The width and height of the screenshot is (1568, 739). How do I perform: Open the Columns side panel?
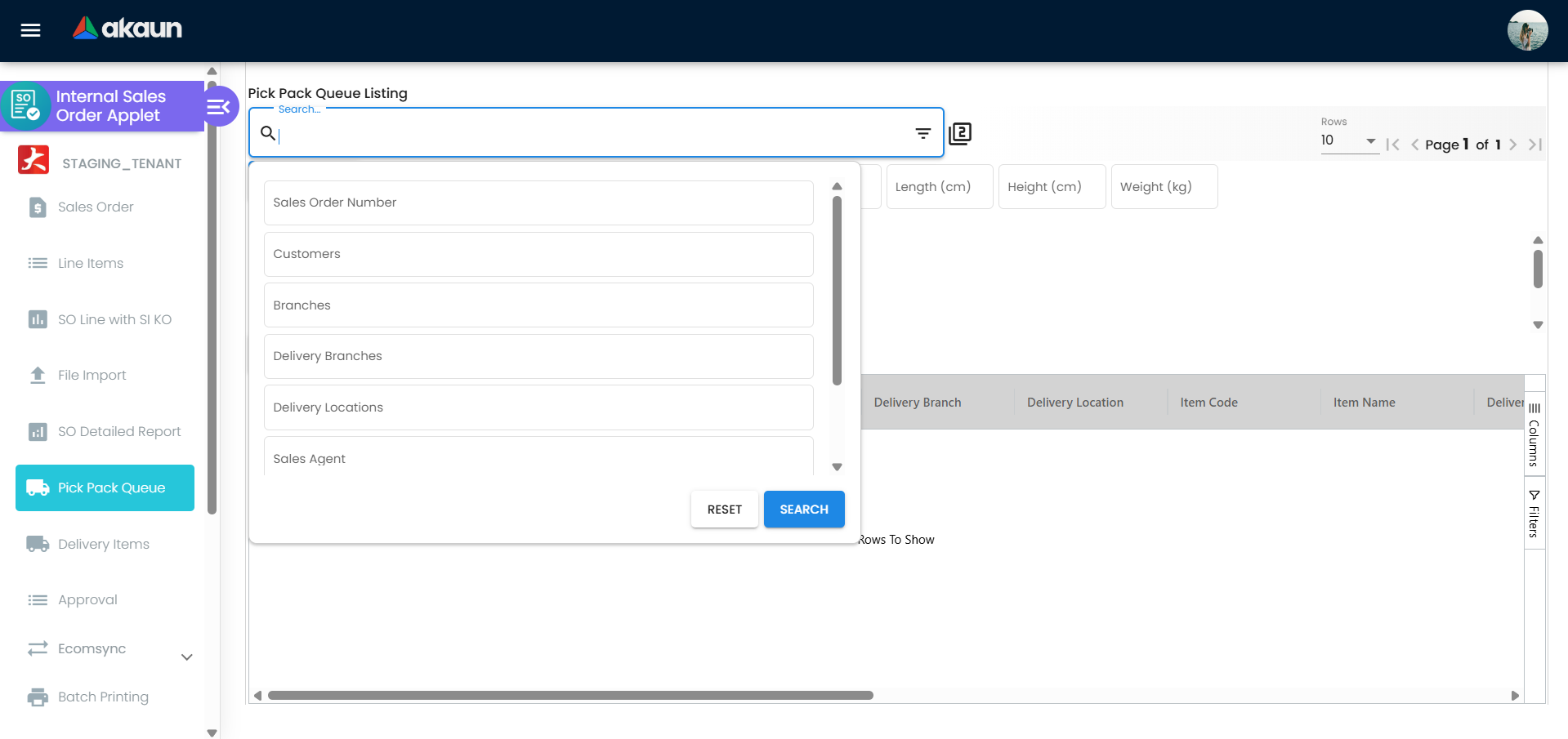(1534, 434)
